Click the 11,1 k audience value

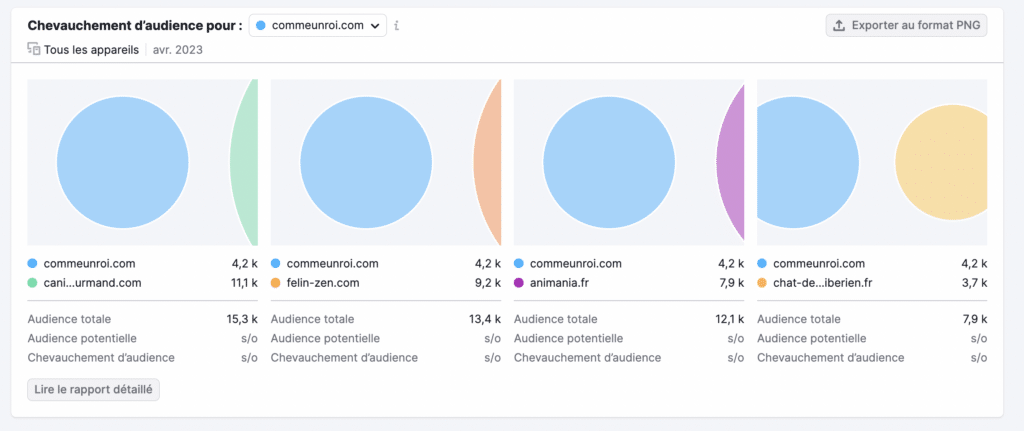point(244,283)
